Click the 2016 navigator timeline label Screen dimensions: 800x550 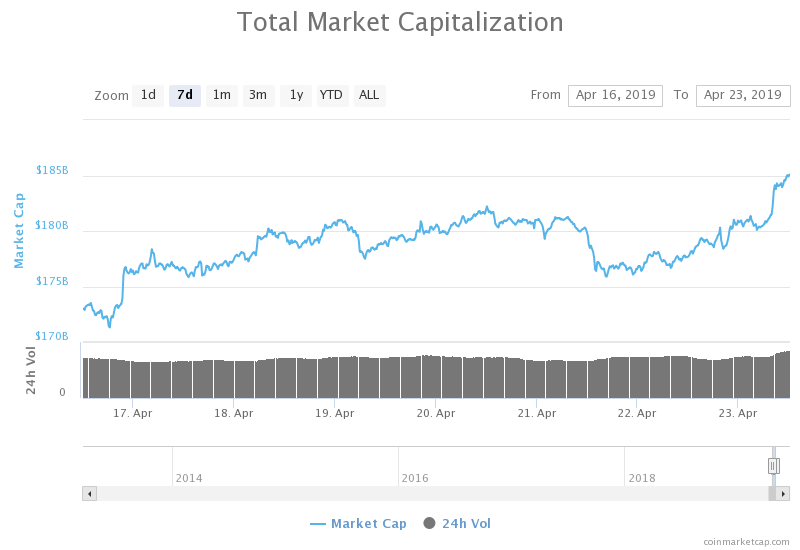(415, 478)
